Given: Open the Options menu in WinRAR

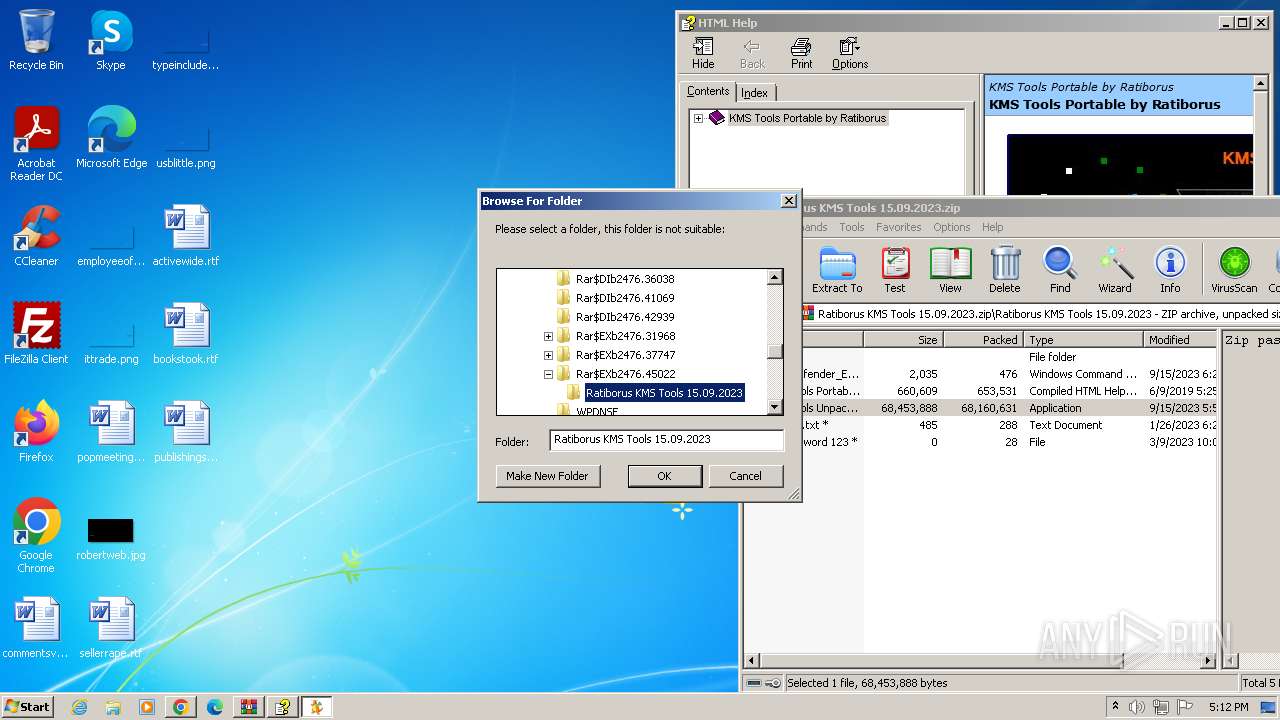Looking at the screenshot, I should click(x=951, y=227).
